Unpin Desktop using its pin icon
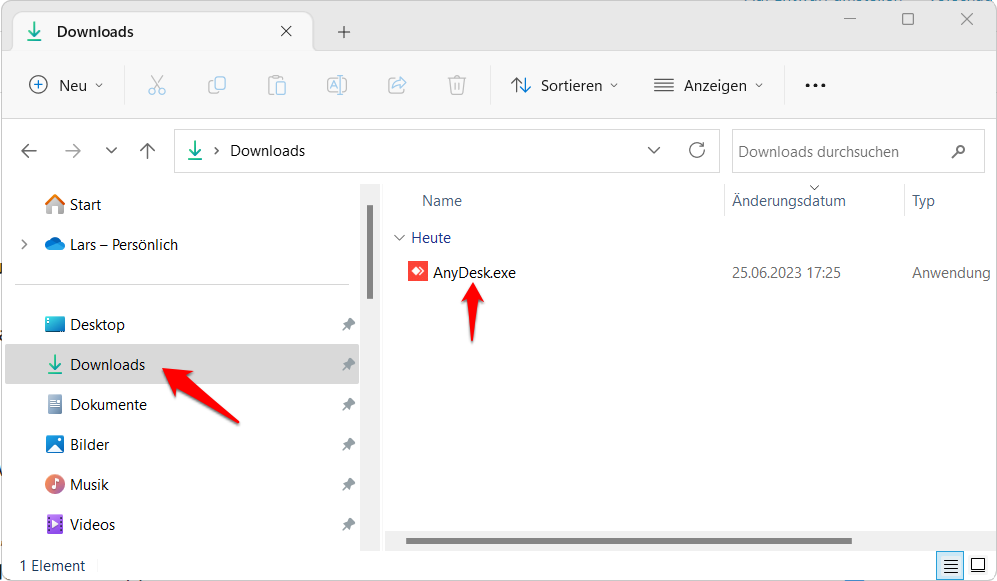Viewport: 997px width, 581px height. (x=348, y=325)
